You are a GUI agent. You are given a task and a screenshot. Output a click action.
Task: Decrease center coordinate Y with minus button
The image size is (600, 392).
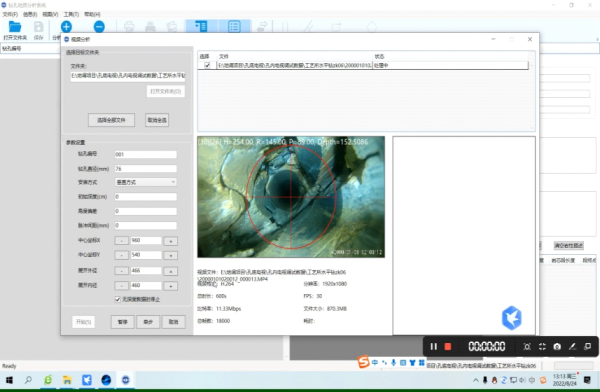pos(122,255)
